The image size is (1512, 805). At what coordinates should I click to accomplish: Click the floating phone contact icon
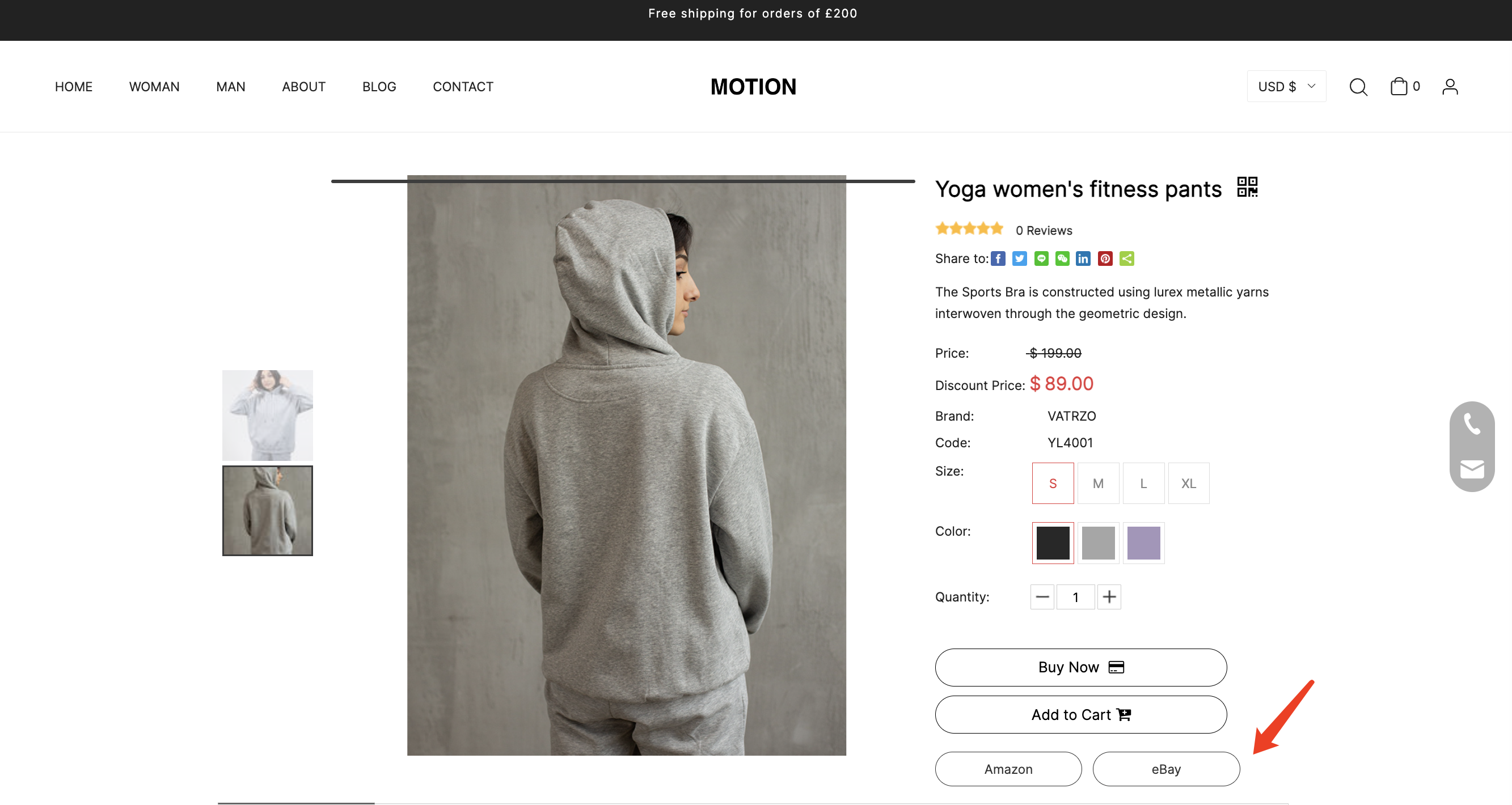(1472, 424)
